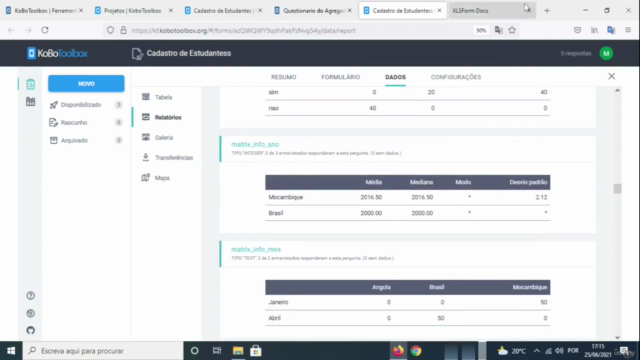This screenshot has width=640, height=360.
Task: Select the DADOS tab
Action: (396, 77)
